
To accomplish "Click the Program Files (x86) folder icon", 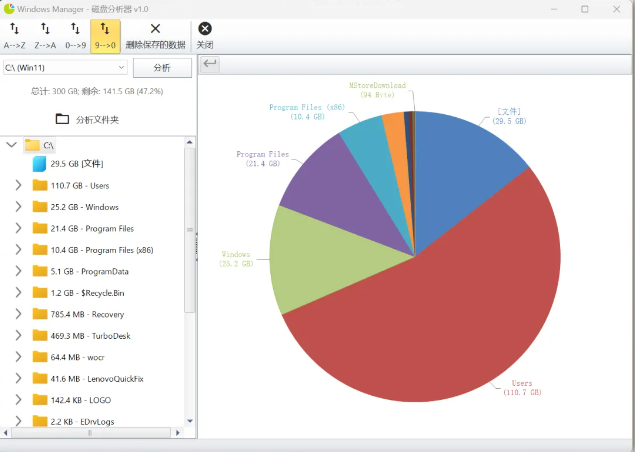I will click(x=40, y=249).
